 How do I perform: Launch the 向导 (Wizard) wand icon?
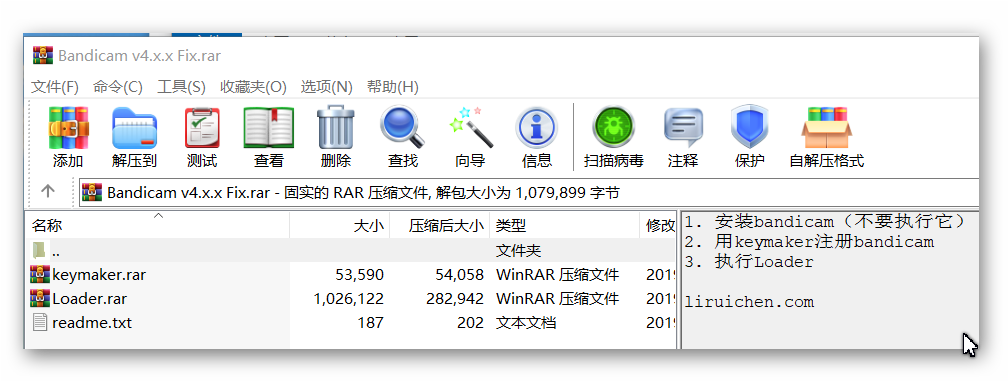point(470,127)
